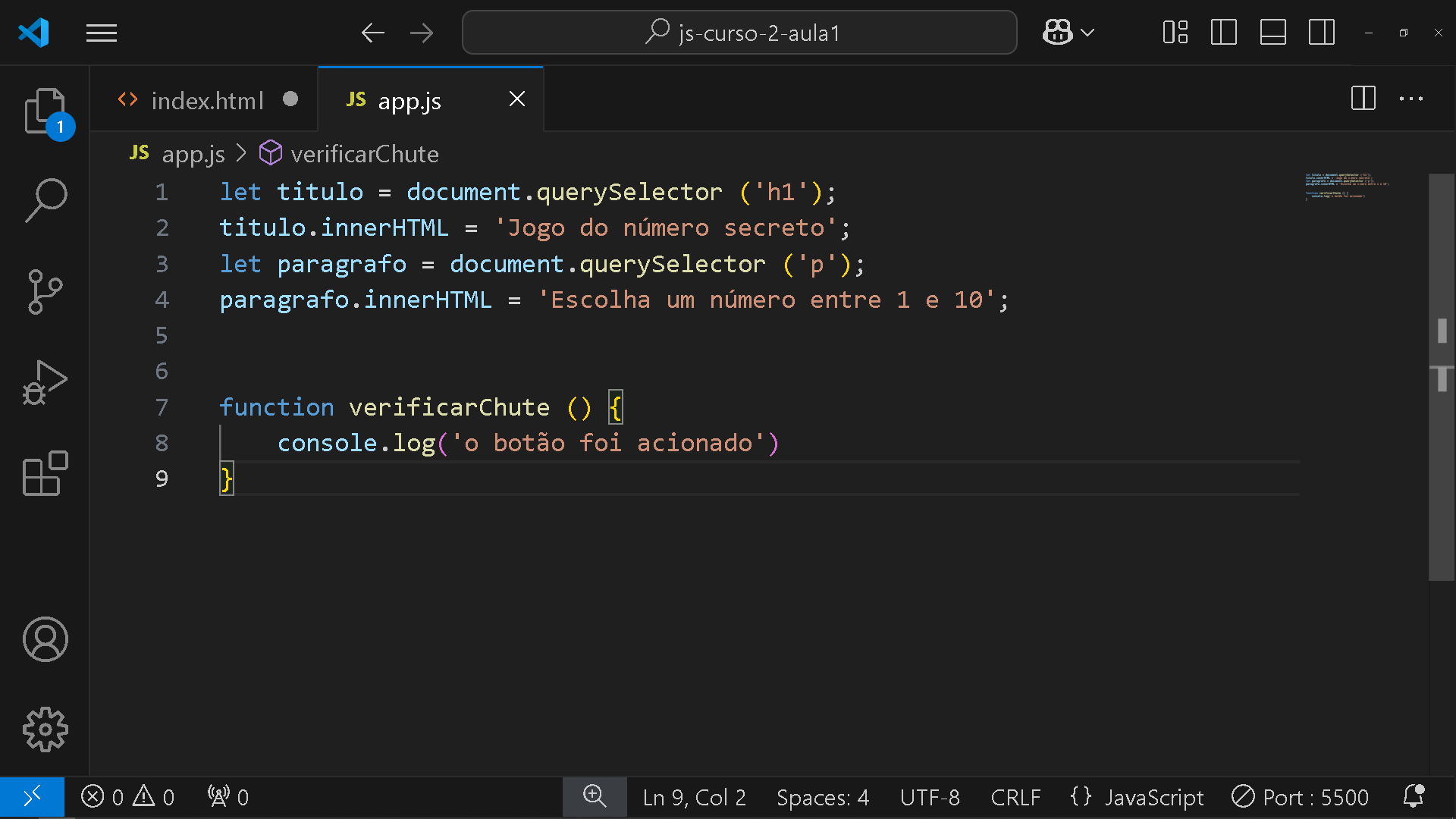The image size is (1456, 819).
Task: Open the hamburger application menu
Action: tap(102, 33)
